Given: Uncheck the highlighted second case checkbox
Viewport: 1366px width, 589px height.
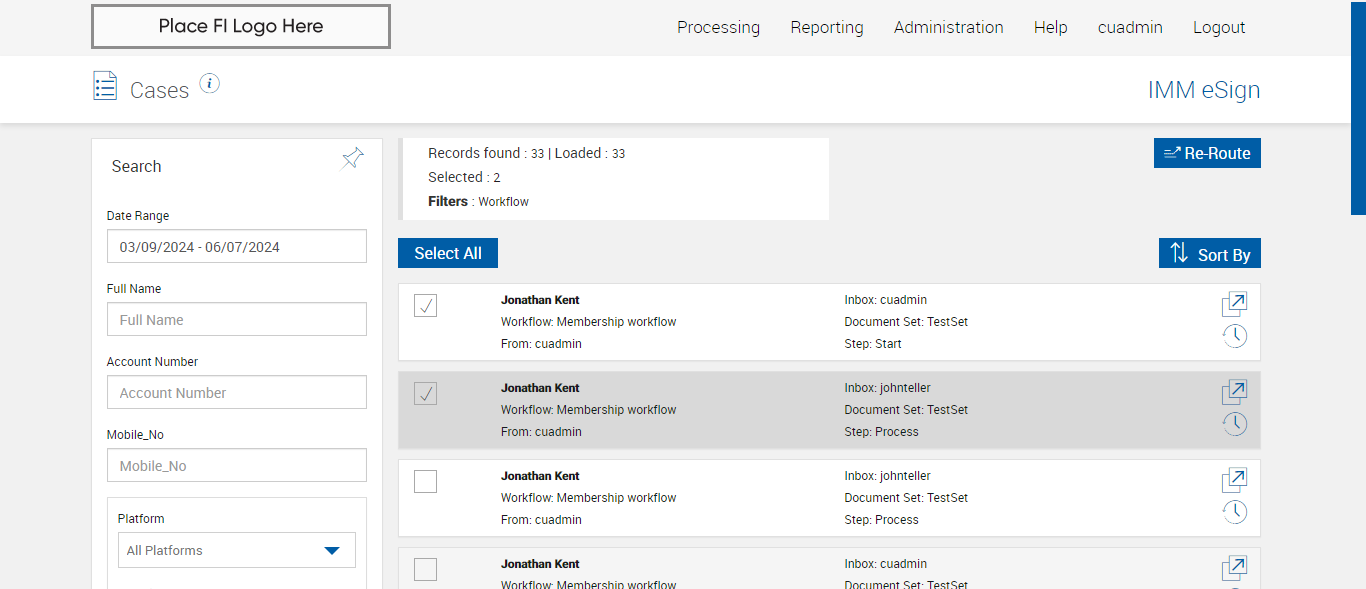Looking at the screenshot, I should coord(425,394).
